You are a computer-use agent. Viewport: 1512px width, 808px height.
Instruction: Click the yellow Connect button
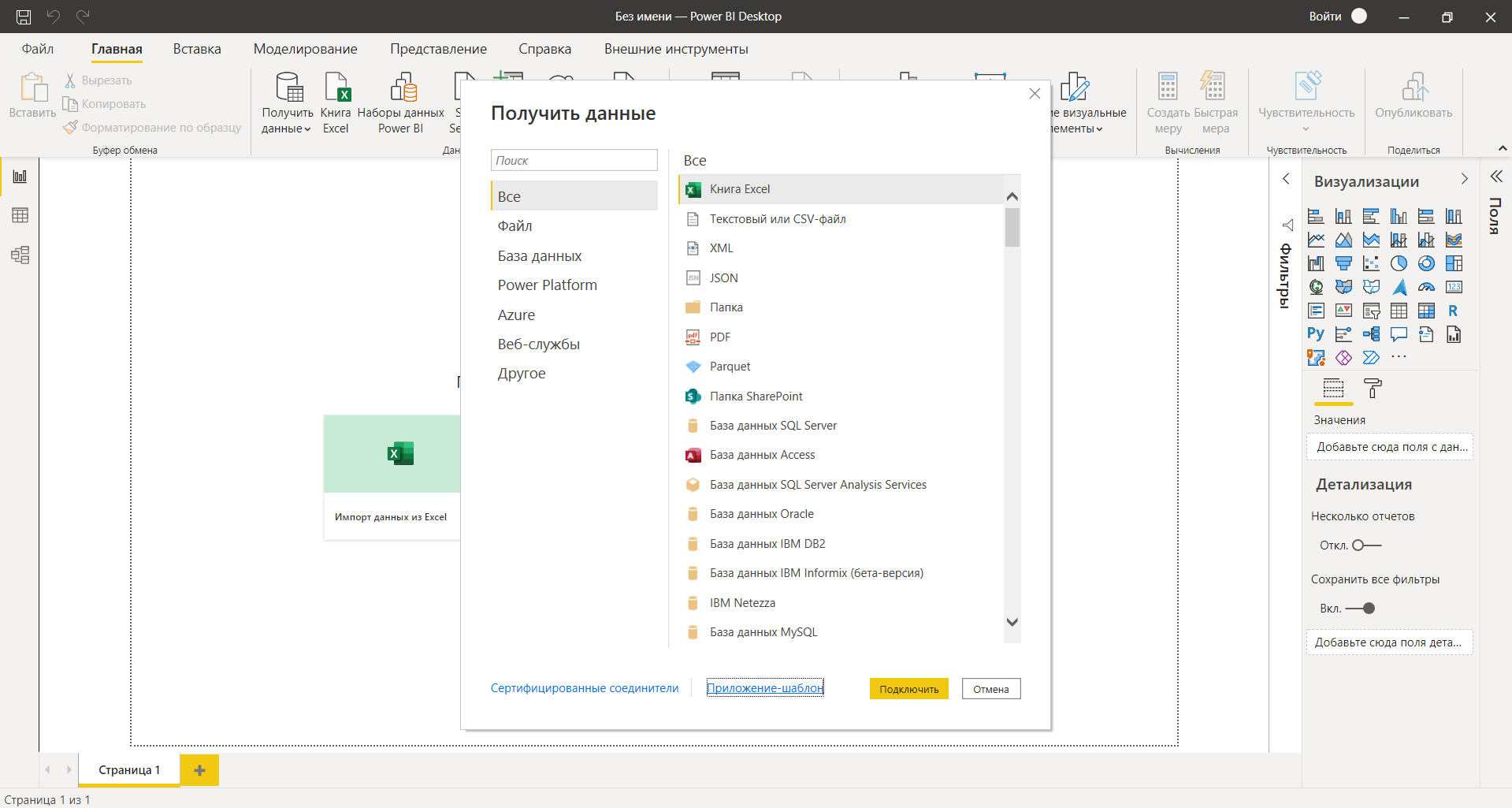point(908,689)
